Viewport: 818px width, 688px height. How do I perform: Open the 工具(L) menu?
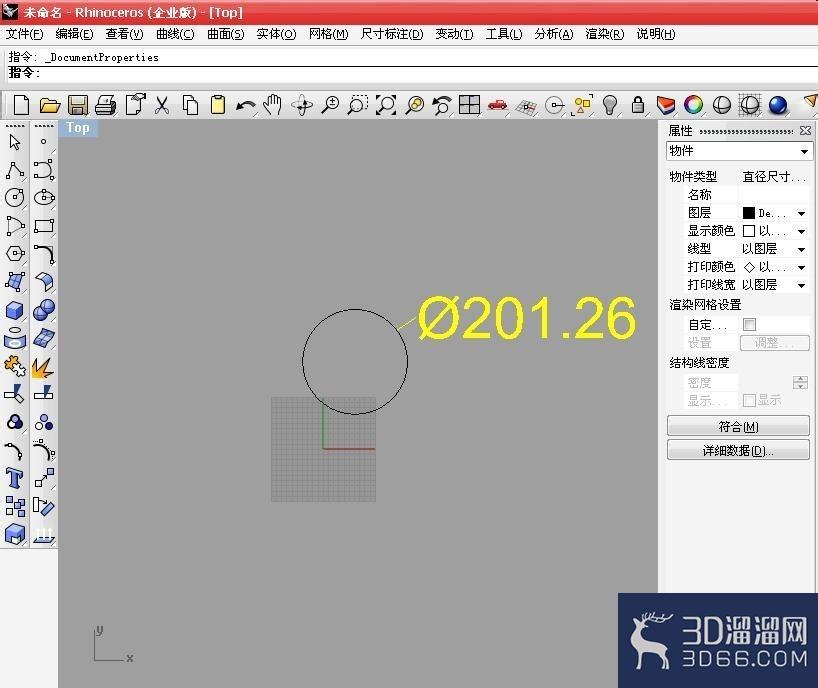tap(503, 34)
